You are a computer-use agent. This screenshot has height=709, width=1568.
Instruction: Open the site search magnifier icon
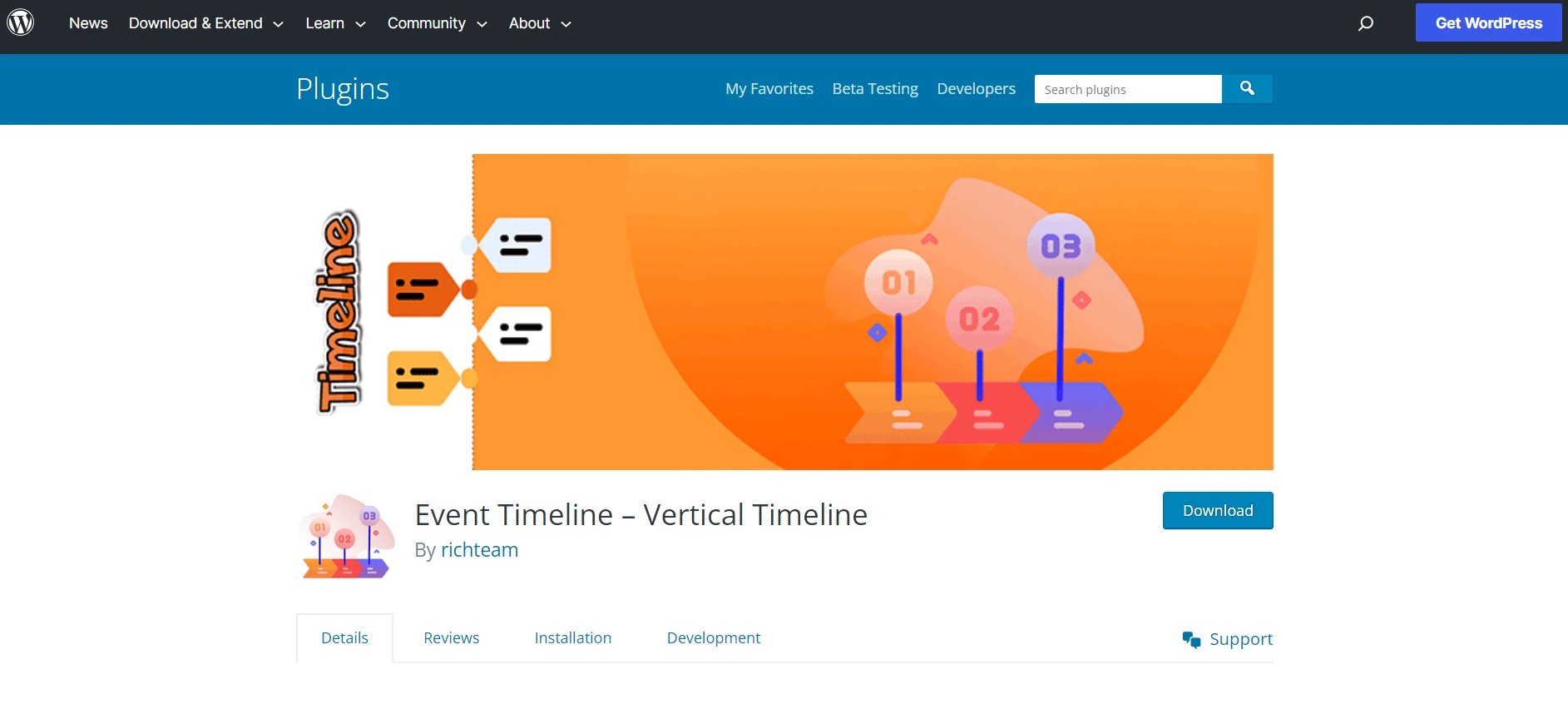click(x=1365, y=23)
